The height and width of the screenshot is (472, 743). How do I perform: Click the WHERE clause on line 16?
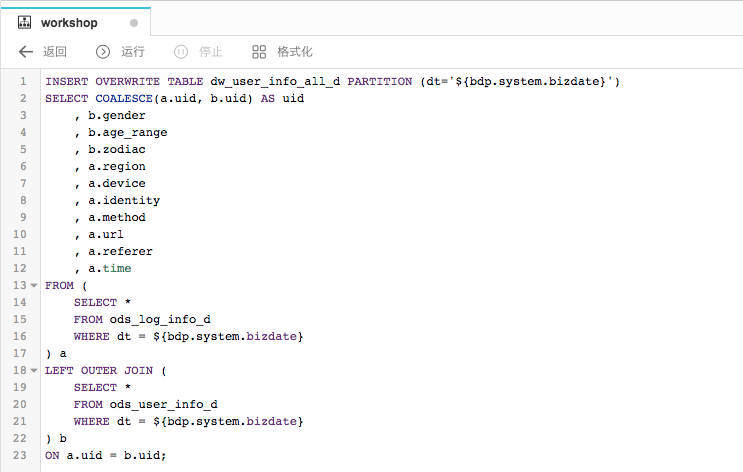point(188,336)
